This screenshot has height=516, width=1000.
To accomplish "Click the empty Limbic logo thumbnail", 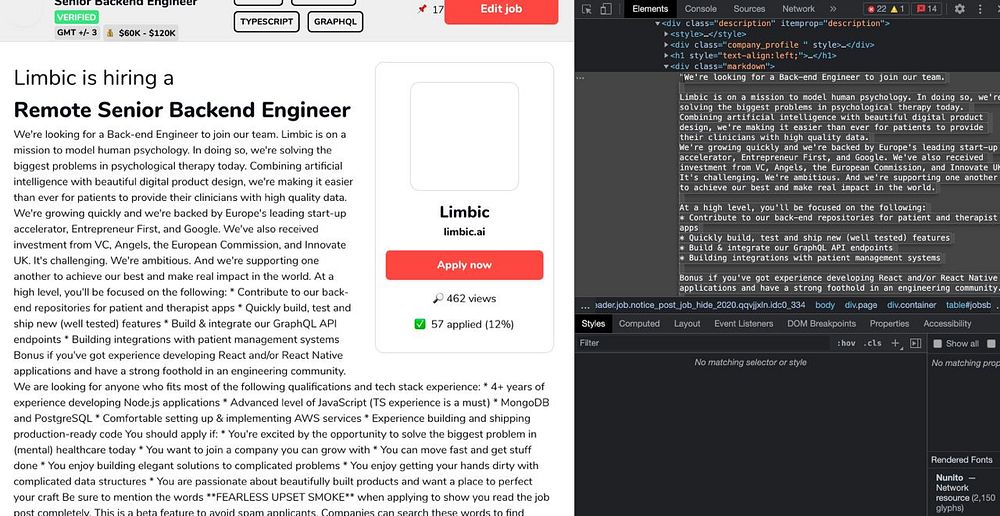I will coord(464,136).
